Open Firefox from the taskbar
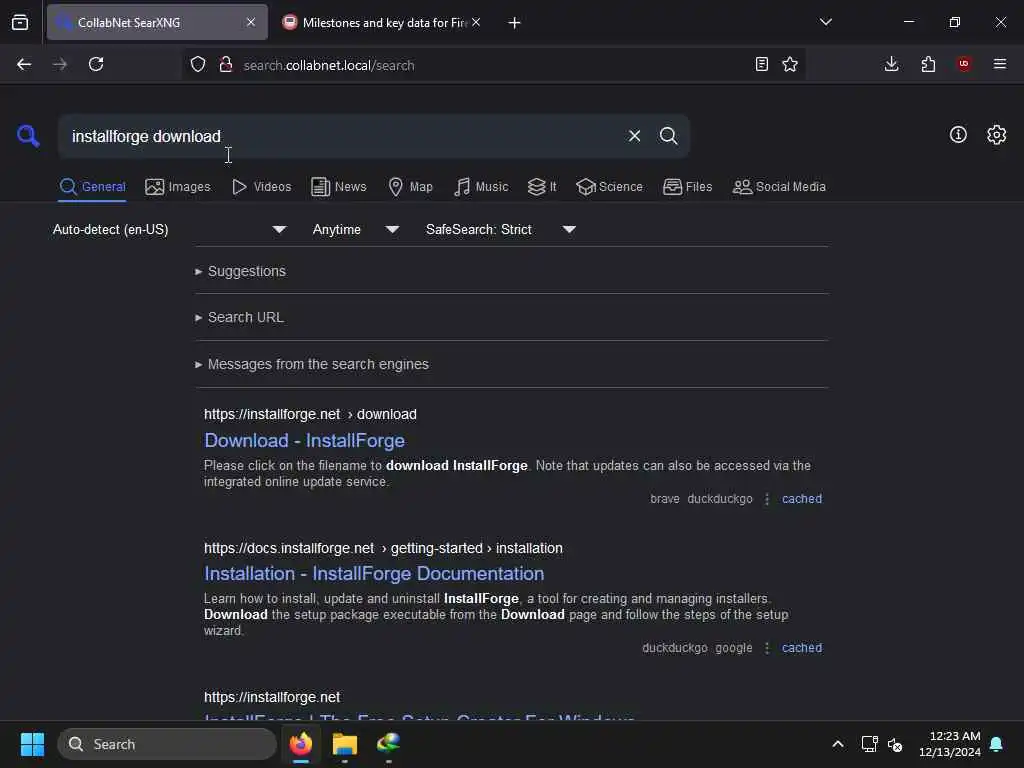 tap(301, 744)
